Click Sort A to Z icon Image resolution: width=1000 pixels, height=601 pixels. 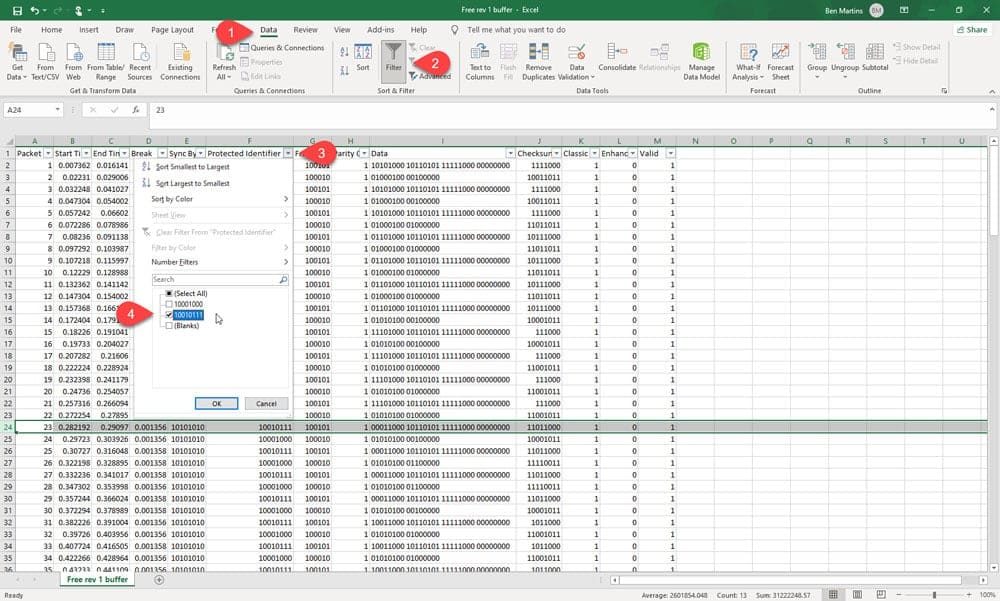344,52
